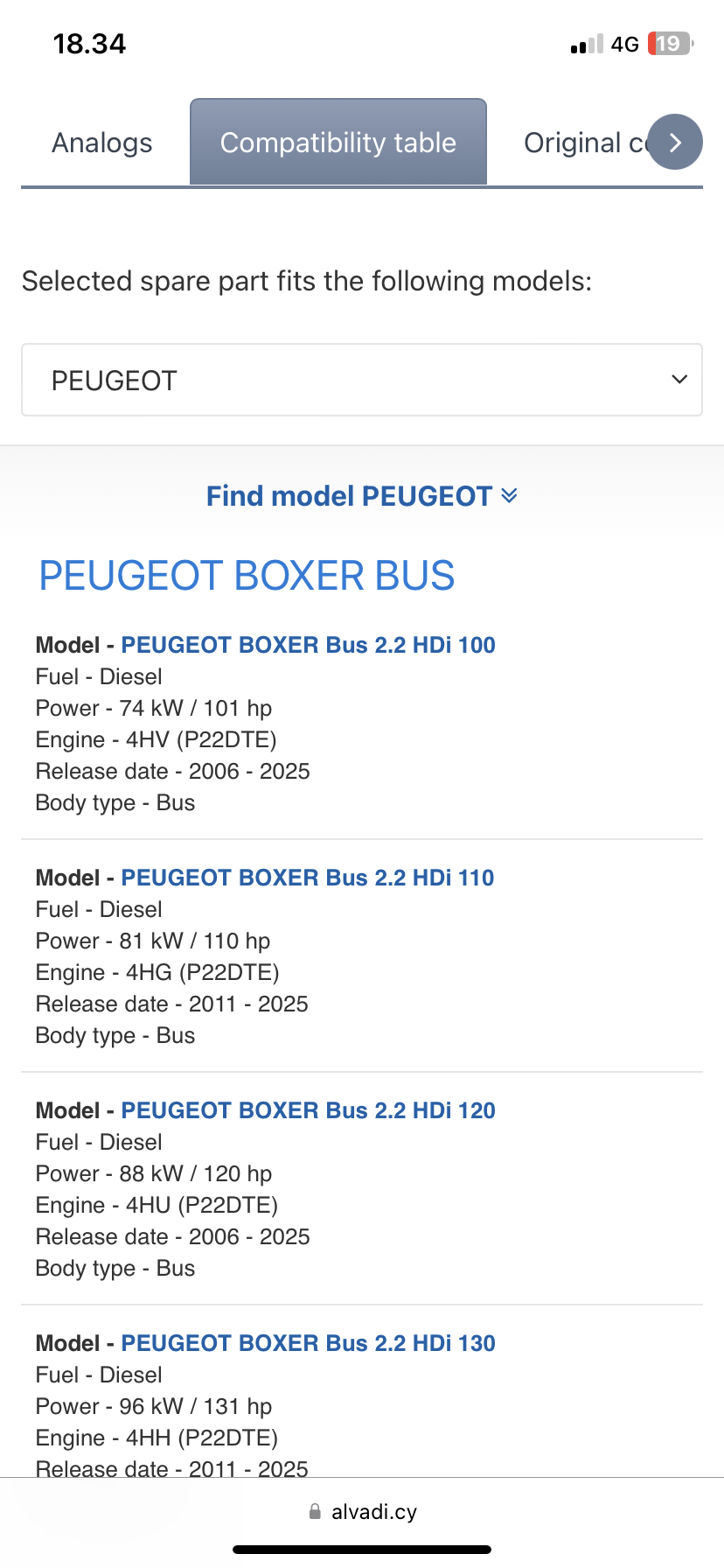Click the chevron arrow in the PEUGEOT selector
This screenshot has height=1568, width=724.
tap(679, 380)
